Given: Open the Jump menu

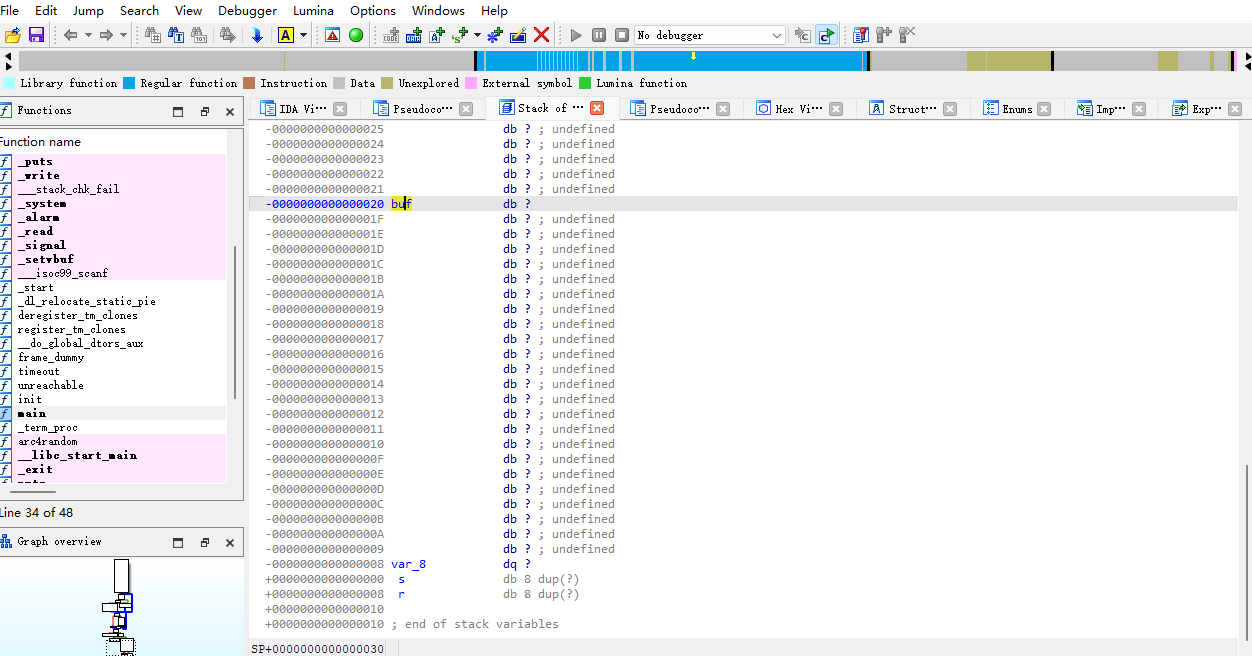Looking at the screenshot, I should pos(88,10).
